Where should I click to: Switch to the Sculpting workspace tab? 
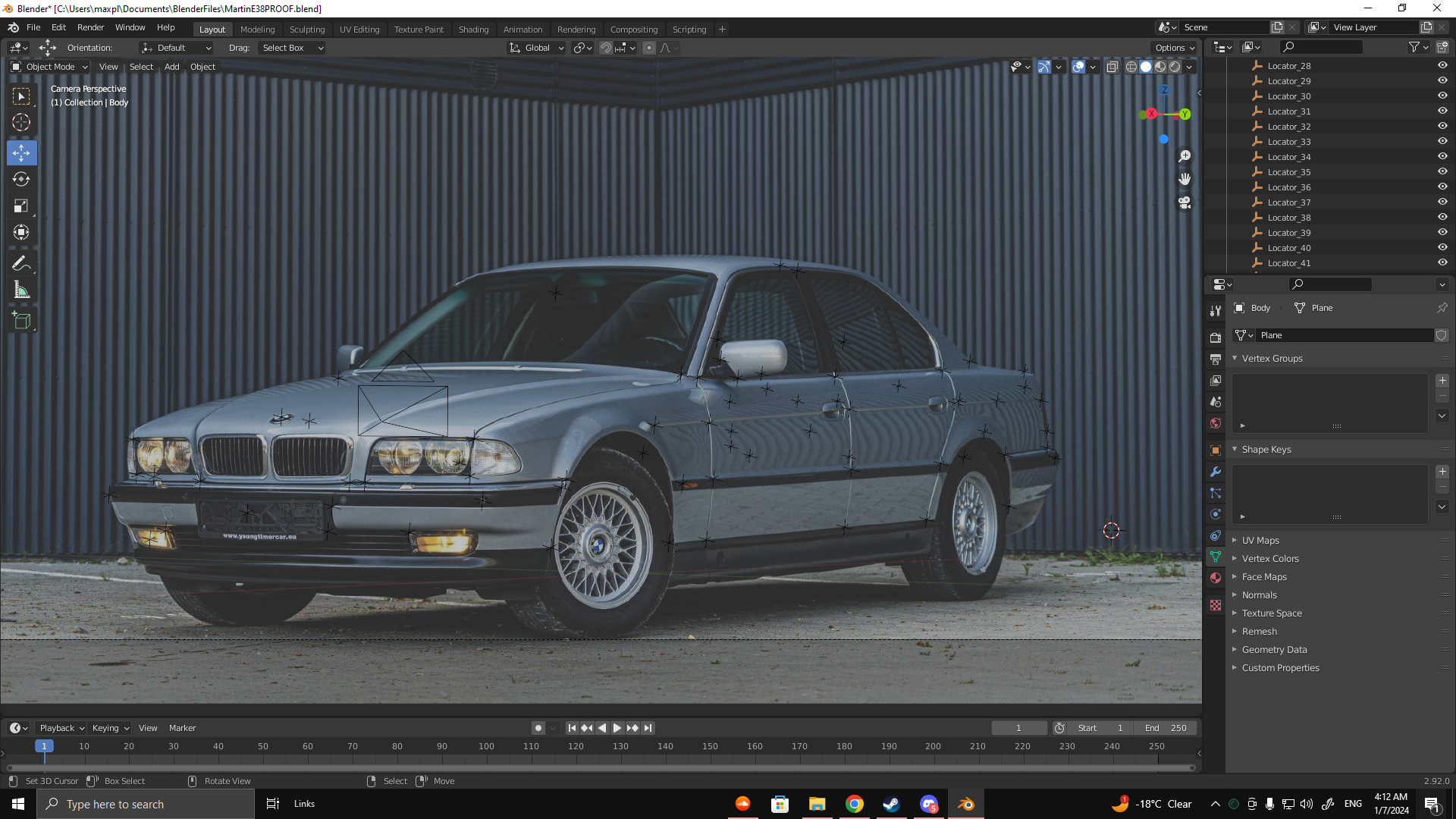point(306,30)
